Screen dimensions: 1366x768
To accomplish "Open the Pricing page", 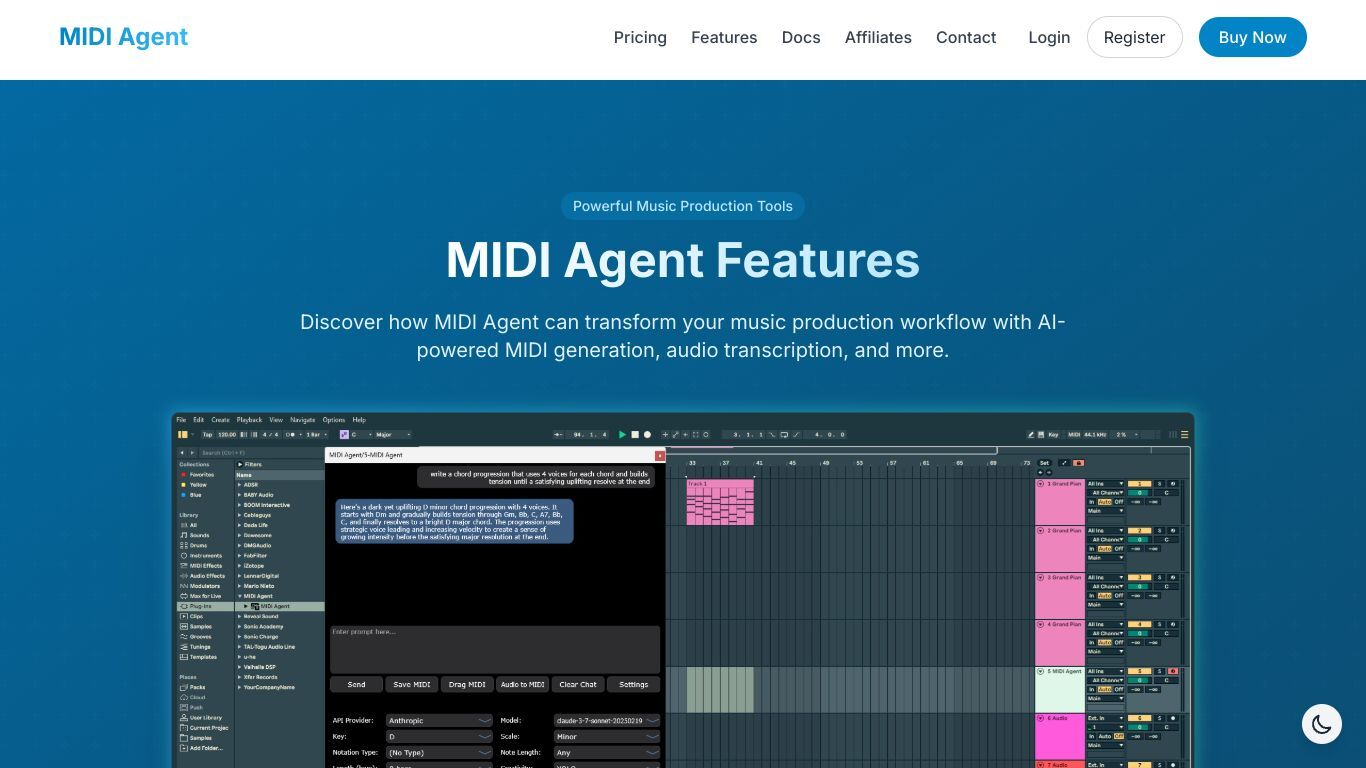I will (640, 37).
